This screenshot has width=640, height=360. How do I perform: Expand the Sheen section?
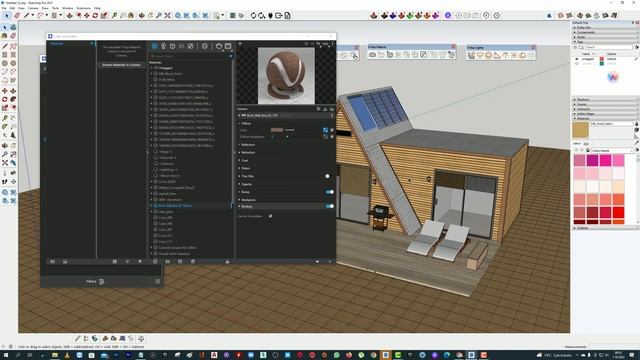tap(245, 168)
